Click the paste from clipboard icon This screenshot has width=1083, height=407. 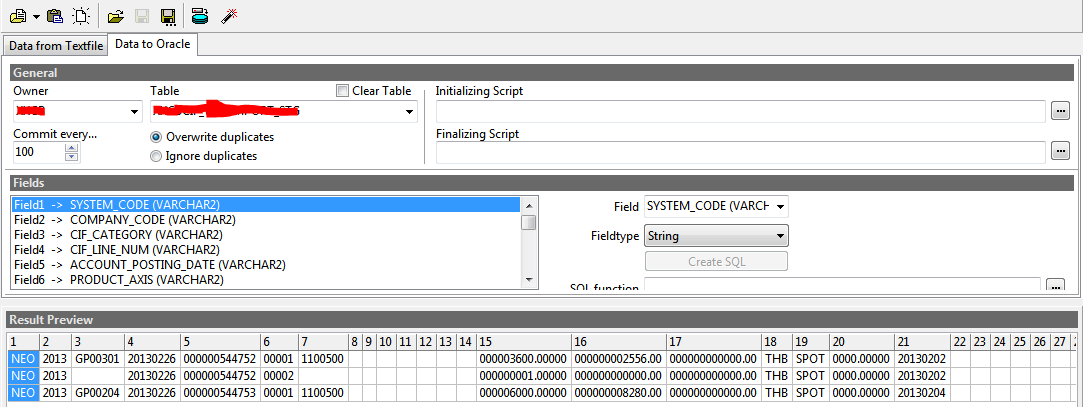point(55,16)
